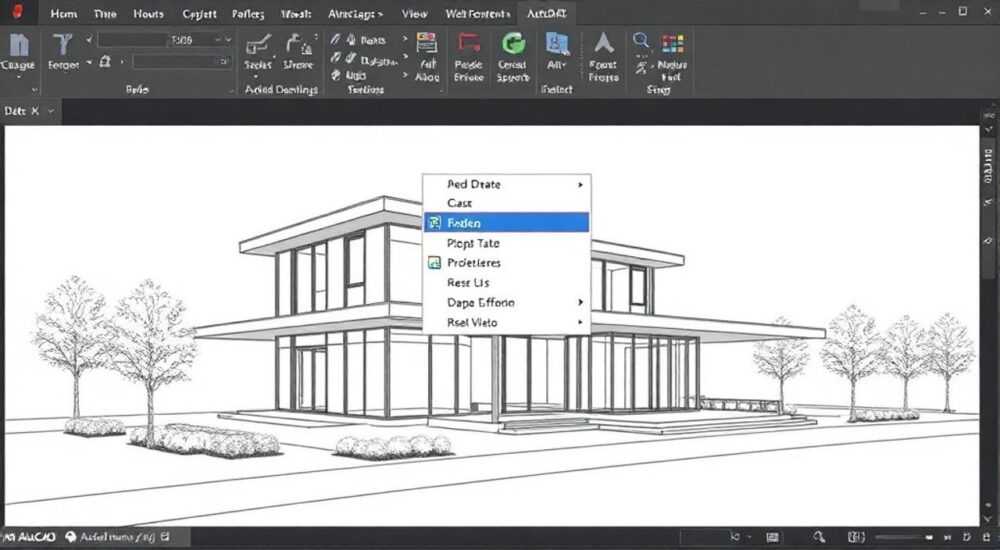Click the Sedes tool icon in ribbon
The height and width of the screenshot is (550, 1000).
tap(258, 44)
